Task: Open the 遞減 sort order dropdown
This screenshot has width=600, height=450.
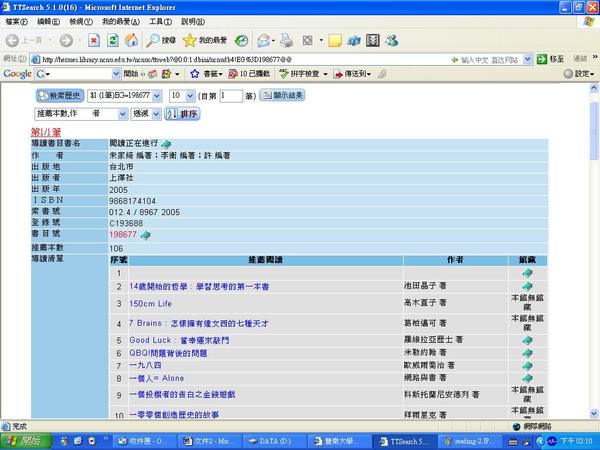Action: click(x=157, y=114)
